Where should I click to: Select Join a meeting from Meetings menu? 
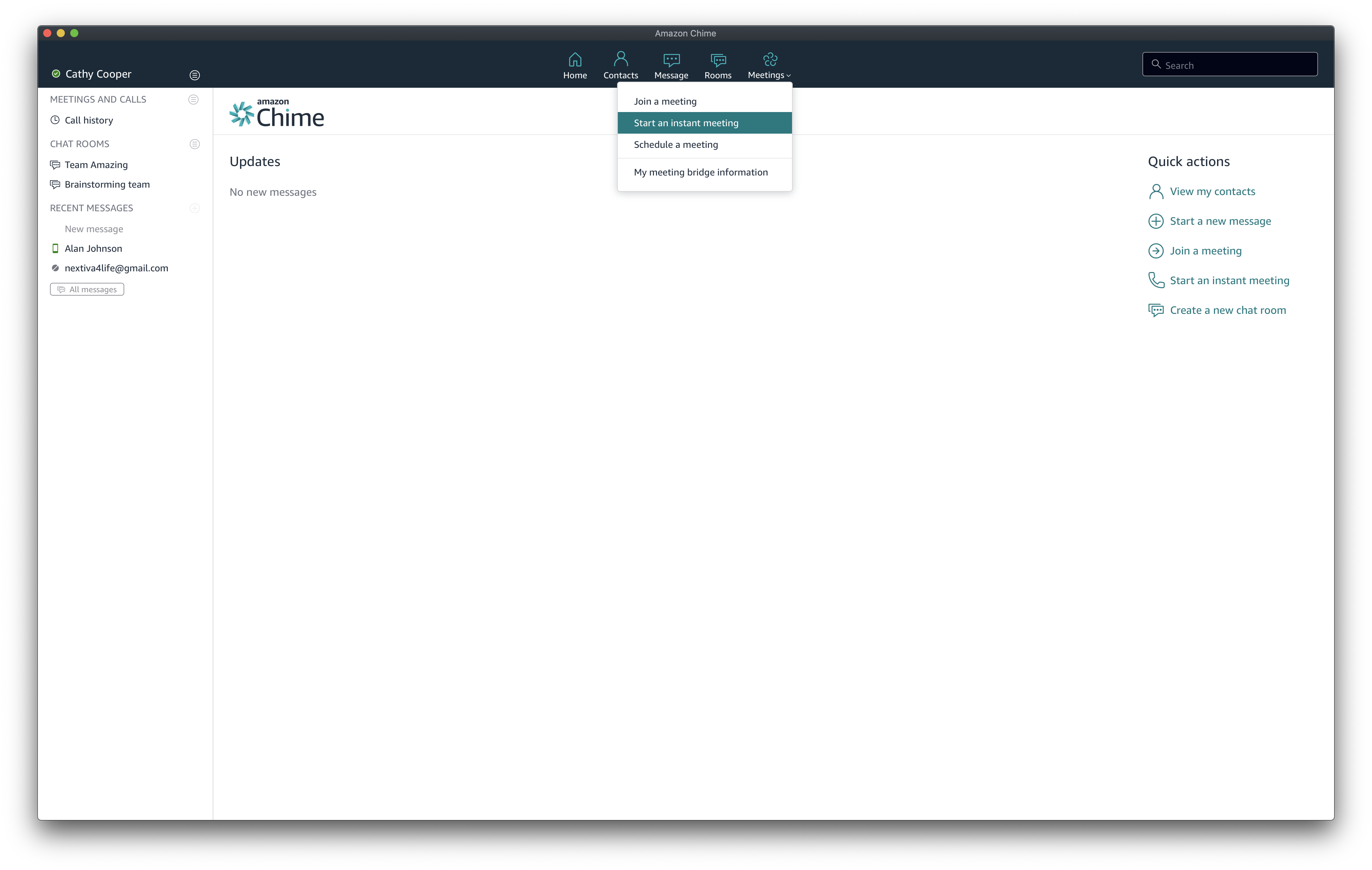tap(705, 101)
